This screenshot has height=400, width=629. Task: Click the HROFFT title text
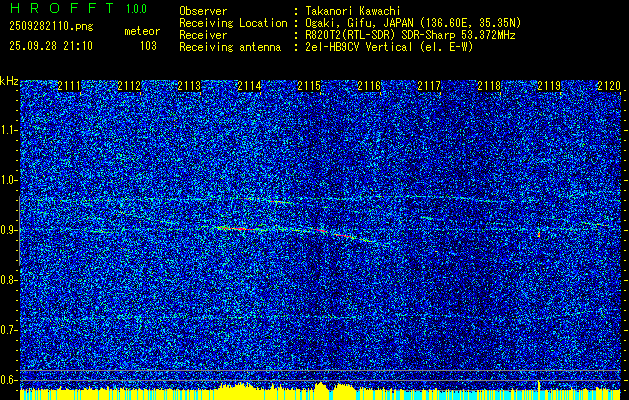(x=62, y=8)
